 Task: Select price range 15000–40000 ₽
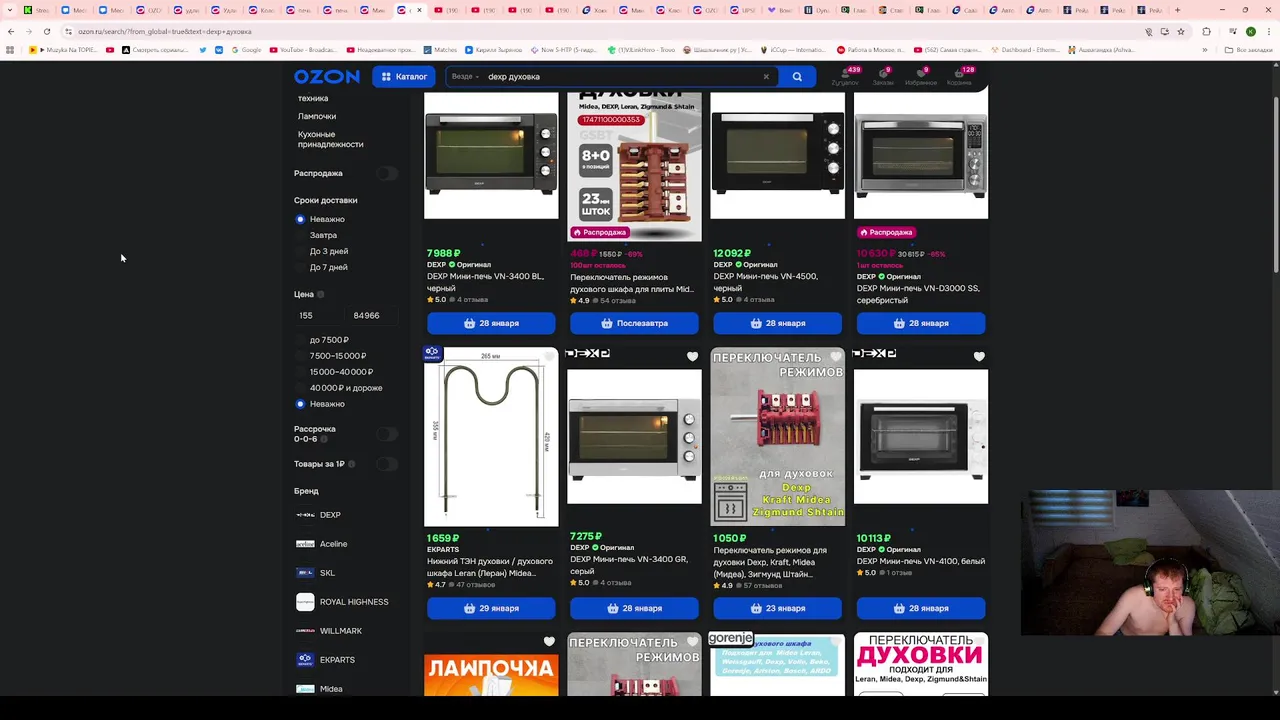(x=334, y=372)
